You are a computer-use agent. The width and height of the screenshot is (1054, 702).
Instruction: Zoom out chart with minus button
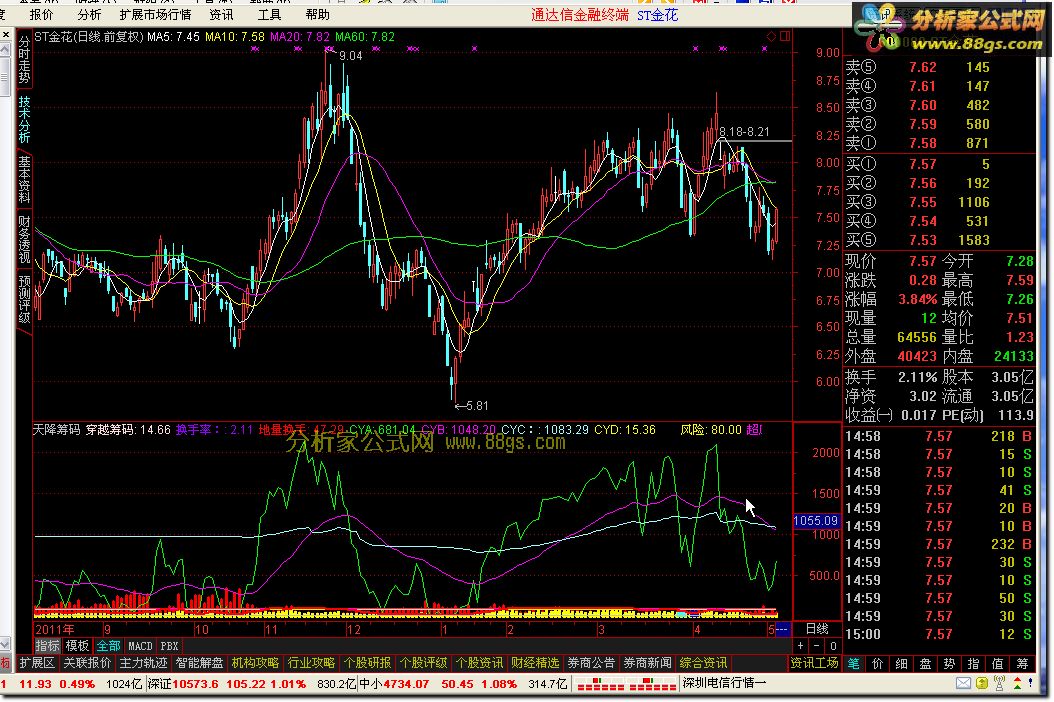pos(817,646)
